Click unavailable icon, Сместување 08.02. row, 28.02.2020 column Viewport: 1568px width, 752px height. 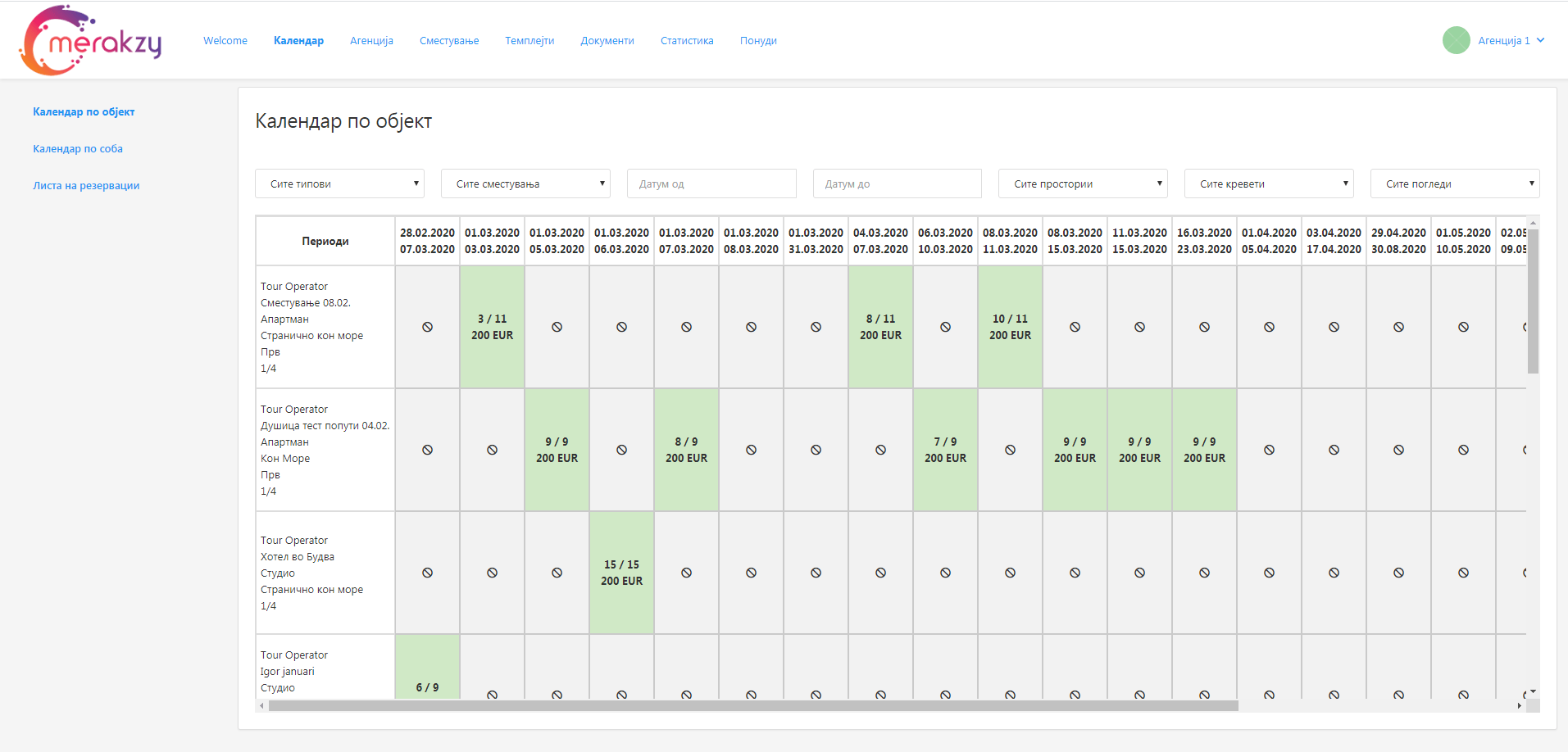point(427,327)
